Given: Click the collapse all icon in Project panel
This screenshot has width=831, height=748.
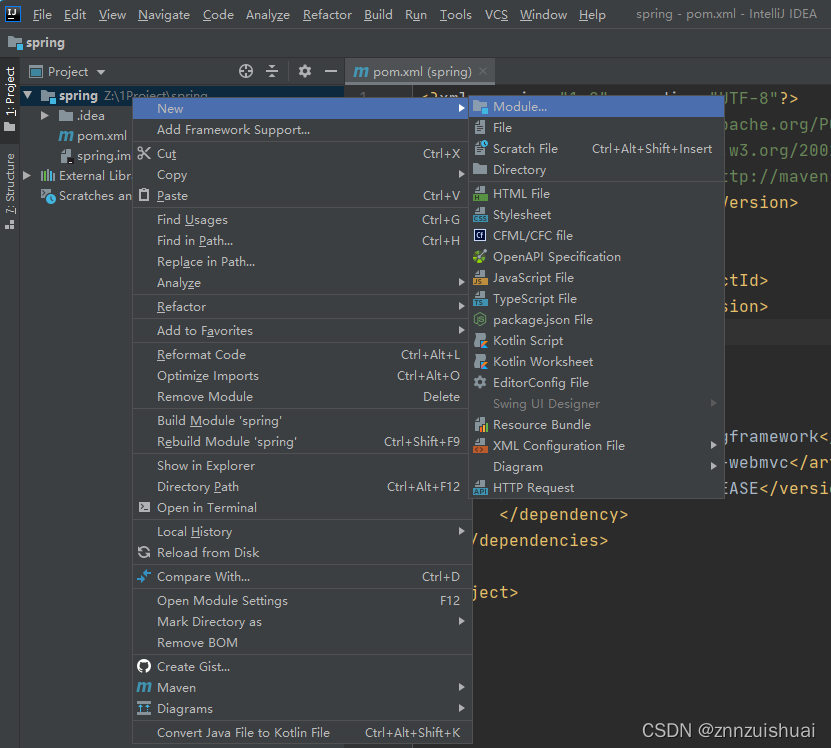Looking at the screenshot, I should click(272, 71).
